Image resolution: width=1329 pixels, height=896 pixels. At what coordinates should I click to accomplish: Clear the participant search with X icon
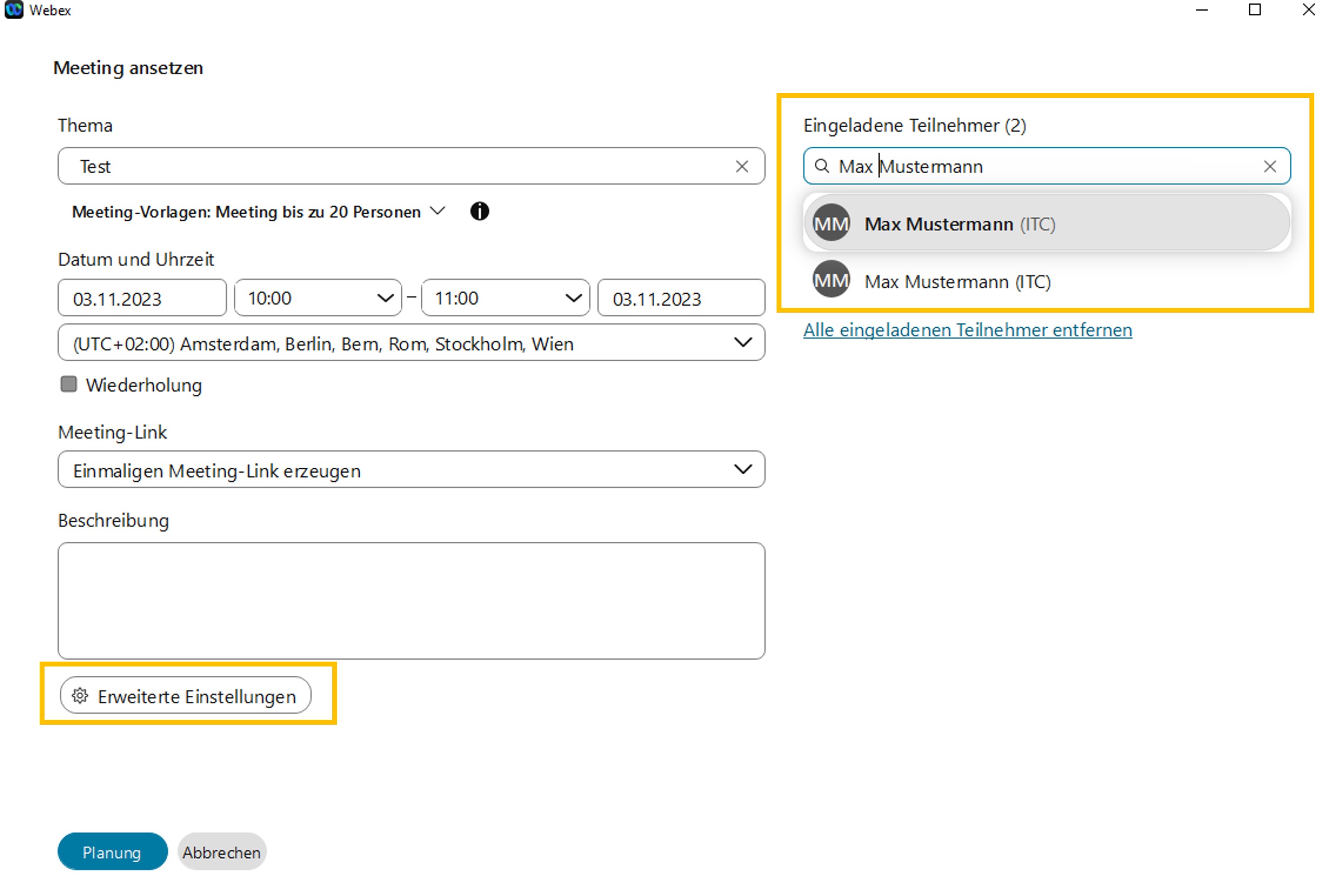point(1269,166)
